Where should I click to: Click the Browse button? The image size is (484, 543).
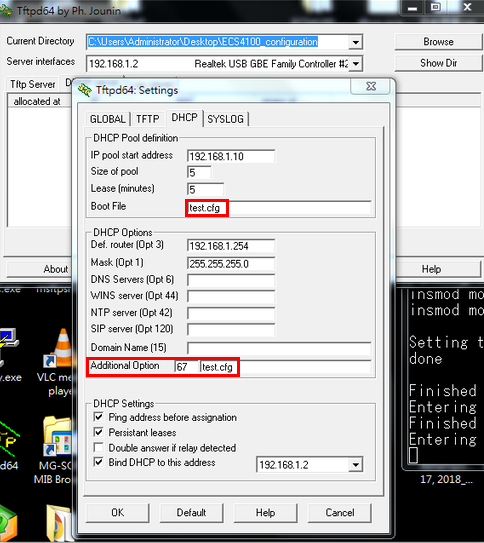click(438, 42)
